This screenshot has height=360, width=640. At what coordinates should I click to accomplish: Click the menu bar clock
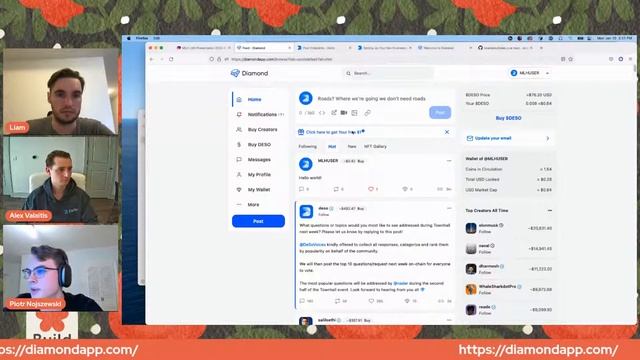[x=614, y=38]
